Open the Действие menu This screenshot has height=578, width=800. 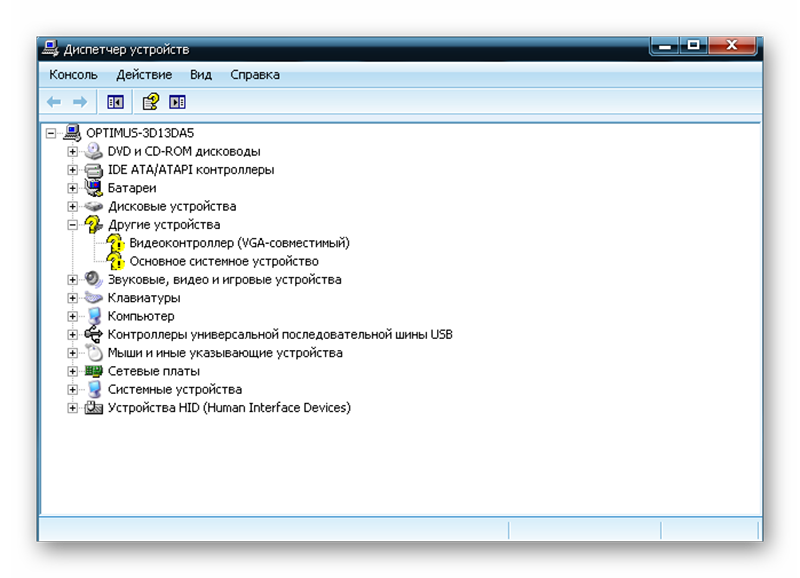tap(143, 75)
